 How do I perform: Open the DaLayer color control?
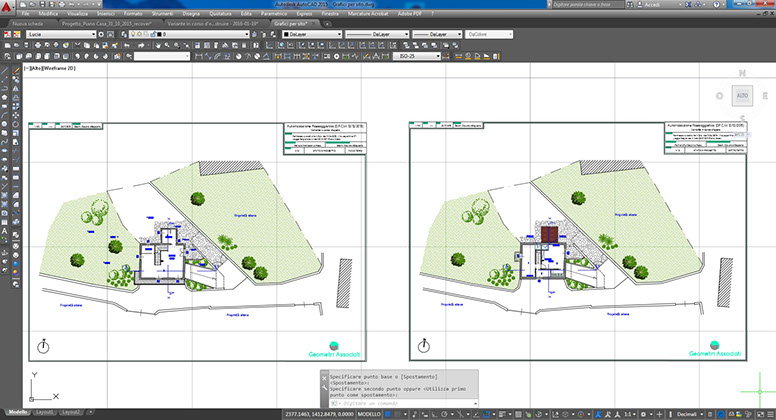[x=313, y=34]
